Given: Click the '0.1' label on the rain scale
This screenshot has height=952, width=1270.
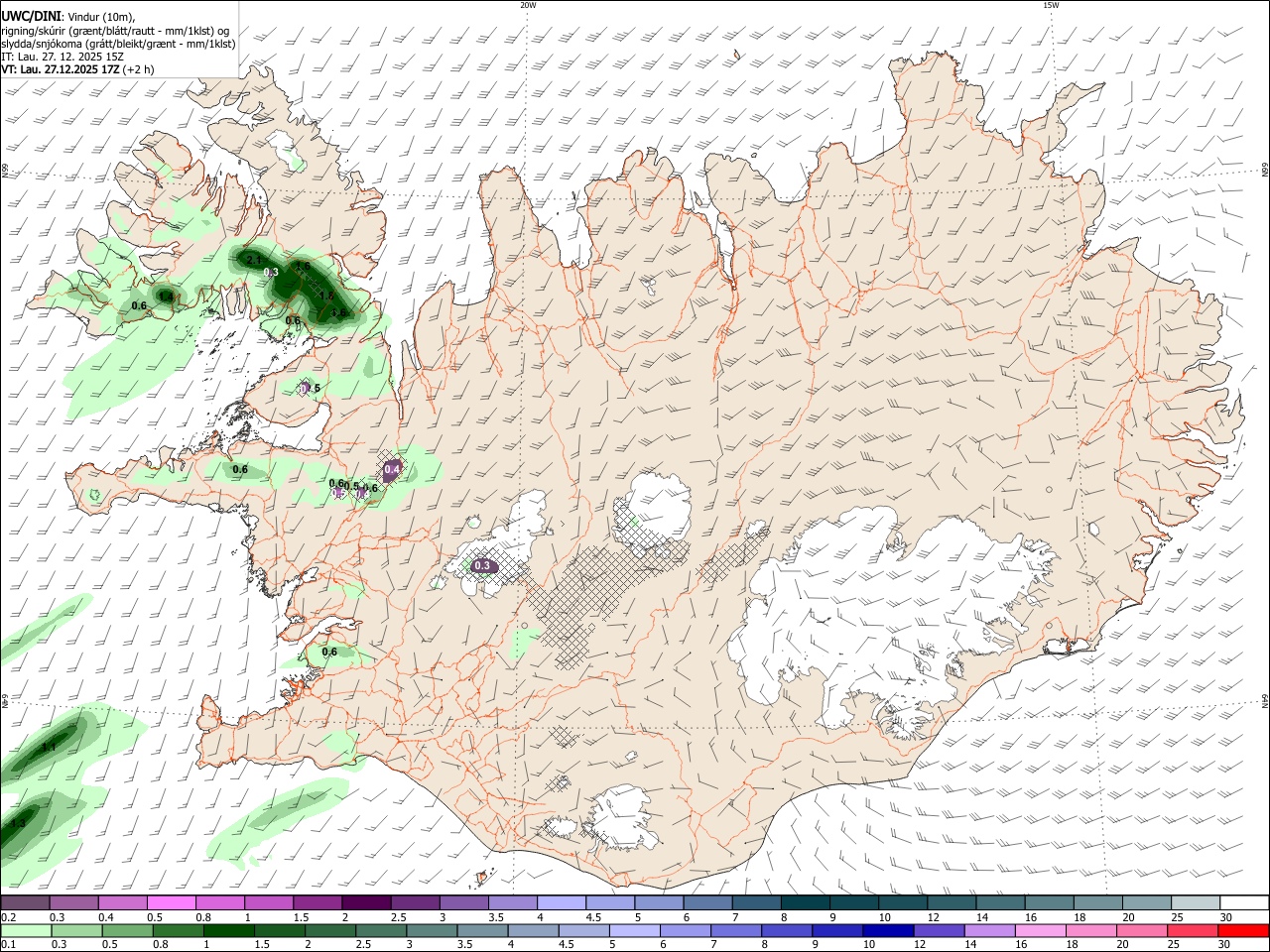Looking at the screenshot, I should pyautogui.click(x=8, y=944).
